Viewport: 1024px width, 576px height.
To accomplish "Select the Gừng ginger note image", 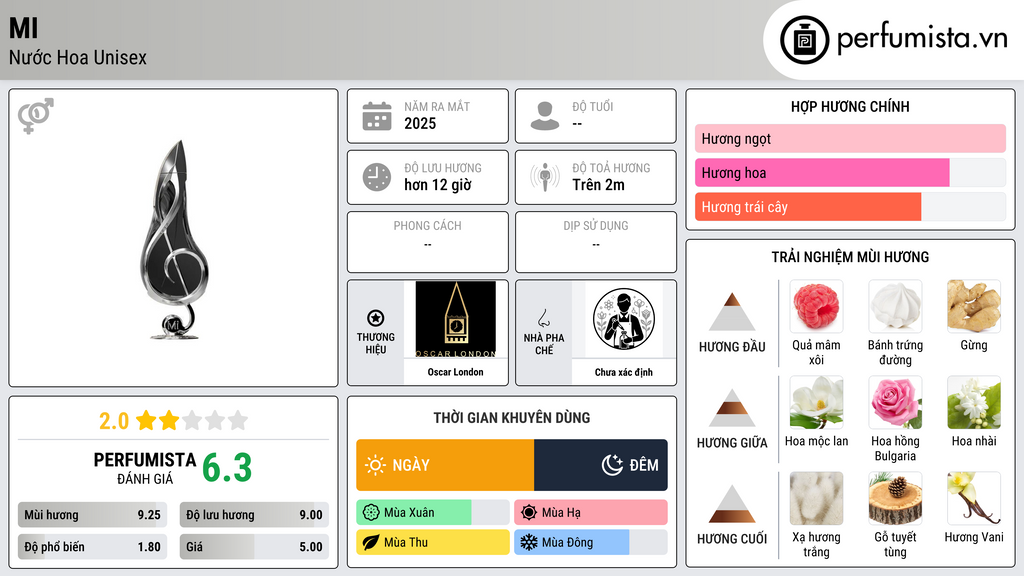I will point(974,306).
